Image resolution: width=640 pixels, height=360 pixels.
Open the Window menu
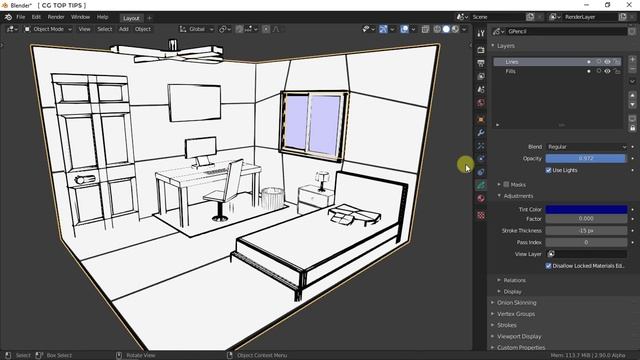point(80,17)
